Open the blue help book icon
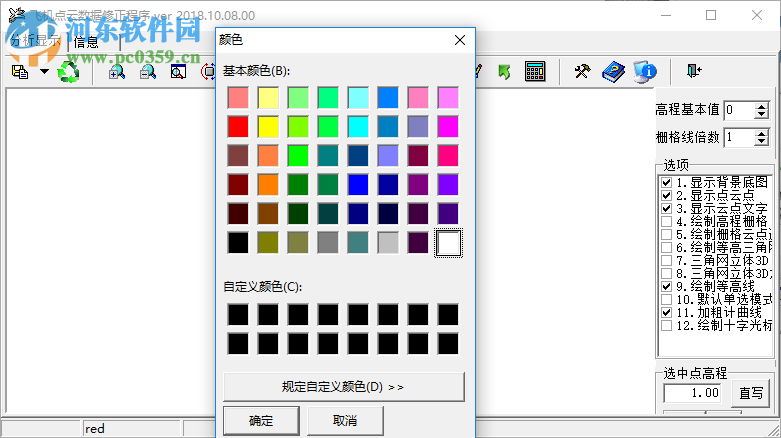Image resolution: width=781 pixels, height=438 pixels. pos(613,71)
